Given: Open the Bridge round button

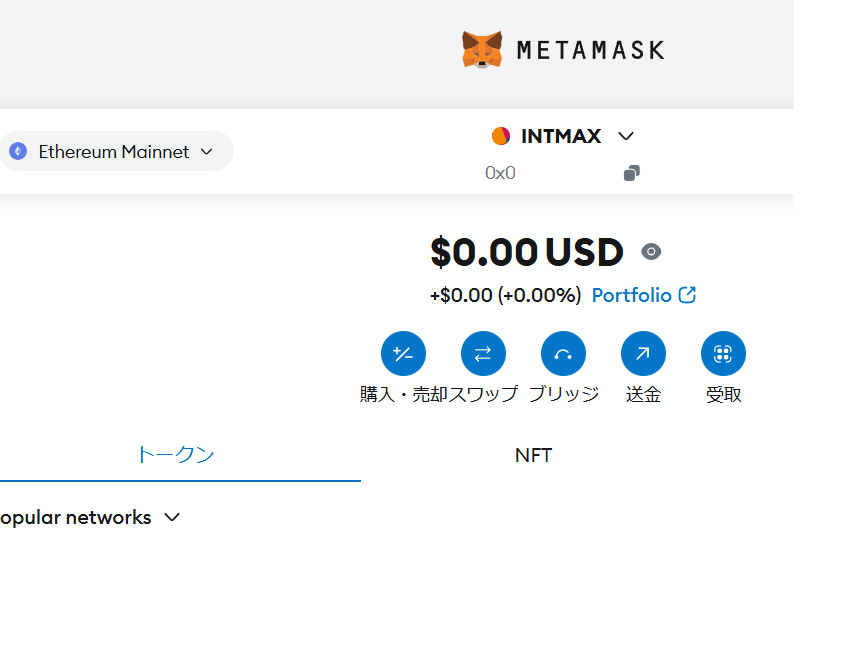Looking at the screenshot, I should click(x=563, y=354).
